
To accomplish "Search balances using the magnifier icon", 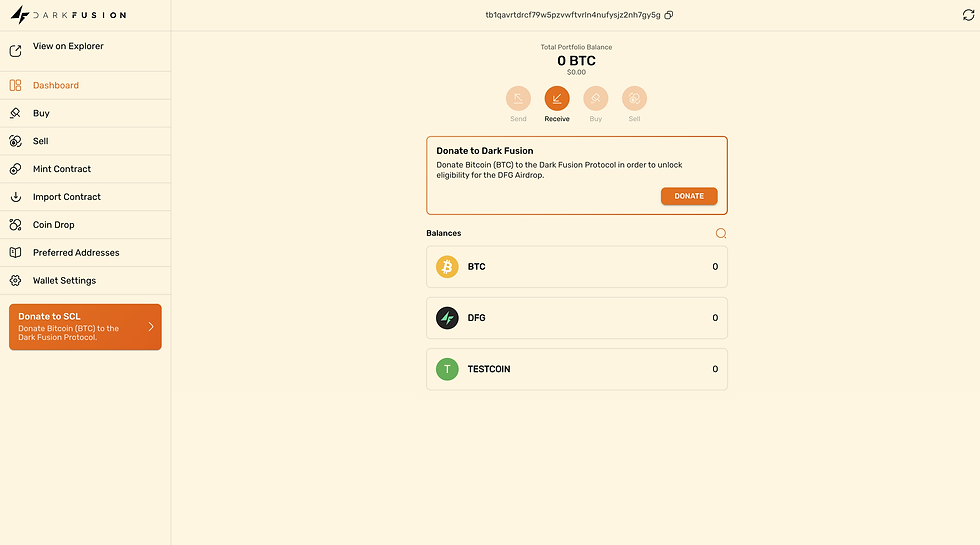I will point(721,233).
